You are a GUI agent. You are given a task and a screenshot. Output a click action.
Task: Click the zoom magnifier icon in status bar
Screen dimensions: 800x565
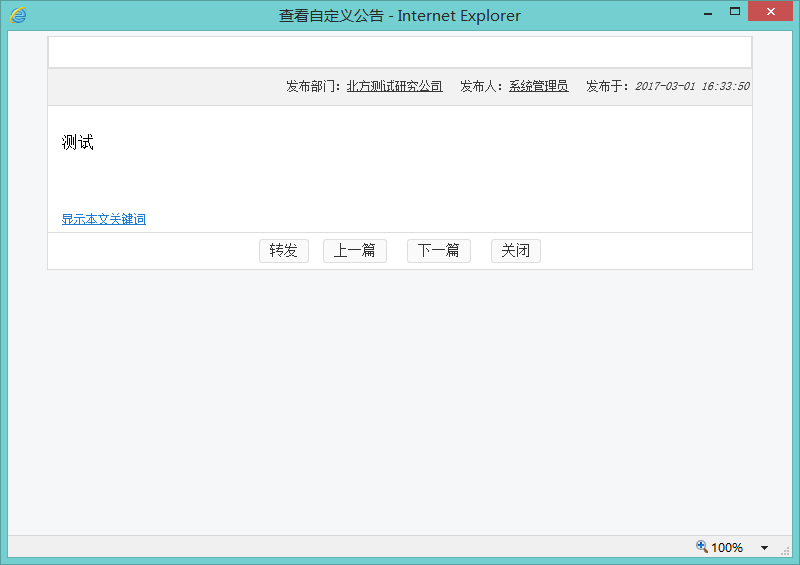702,547
